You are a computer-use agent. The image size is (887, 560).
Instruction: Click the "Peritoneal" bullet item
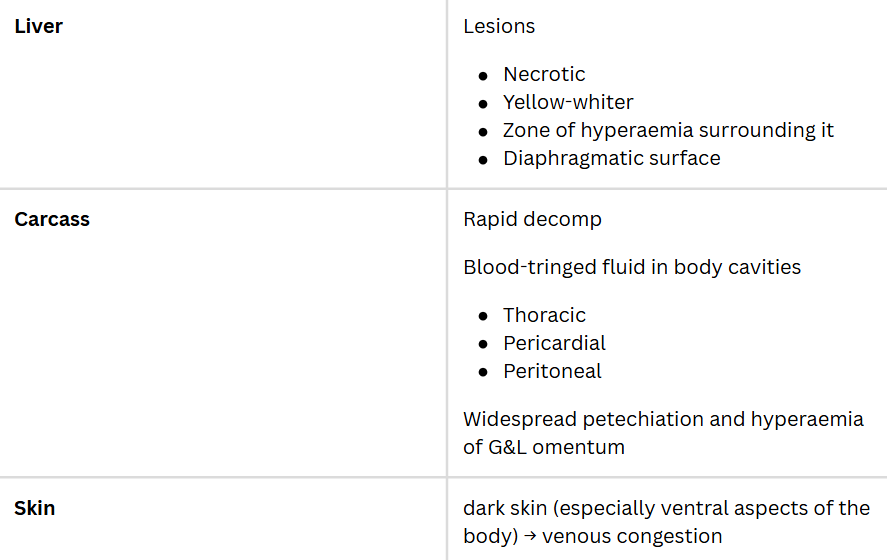point(552,371)
